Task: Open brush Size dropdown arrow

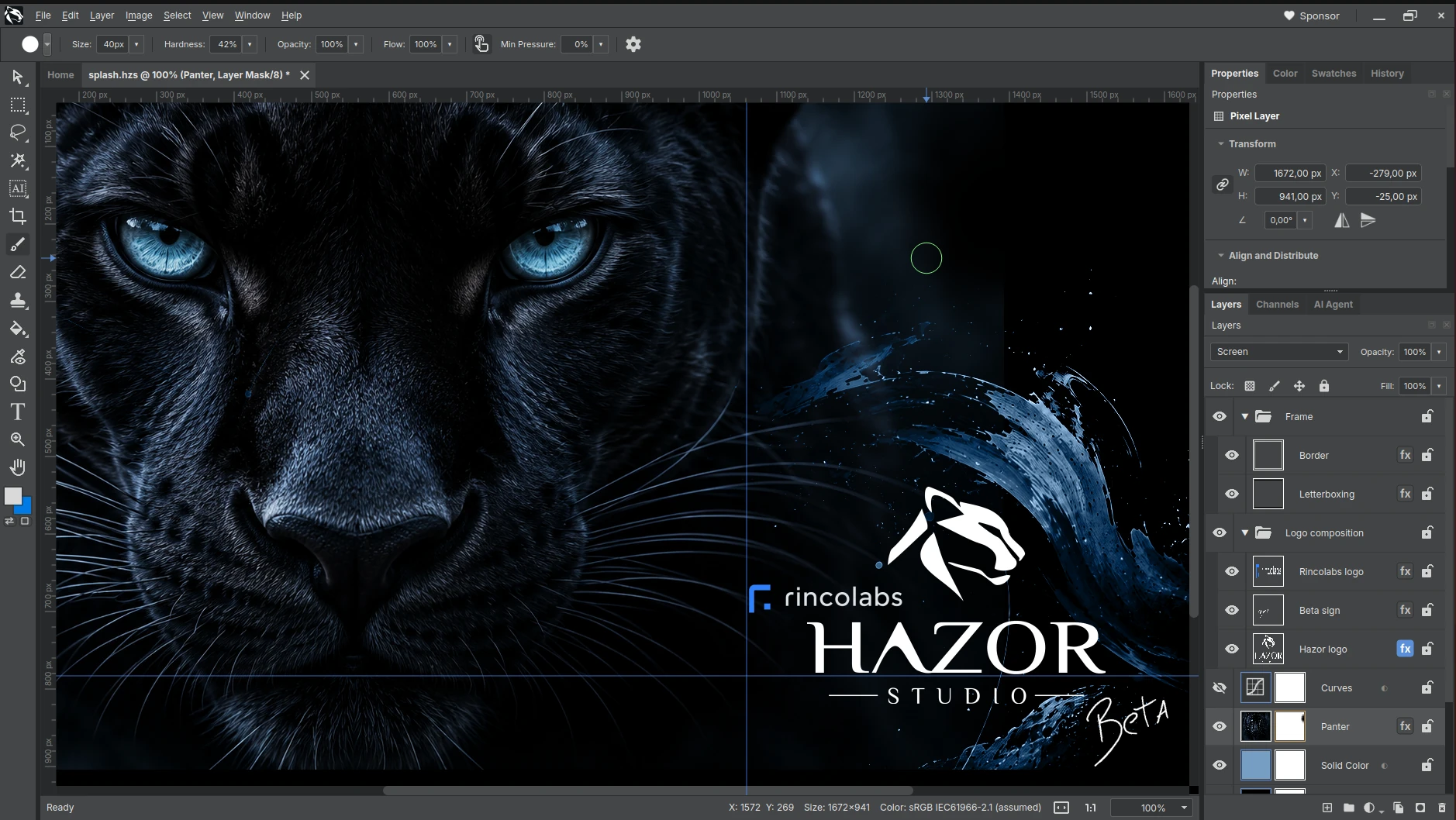Action: (x=136, y=44)
